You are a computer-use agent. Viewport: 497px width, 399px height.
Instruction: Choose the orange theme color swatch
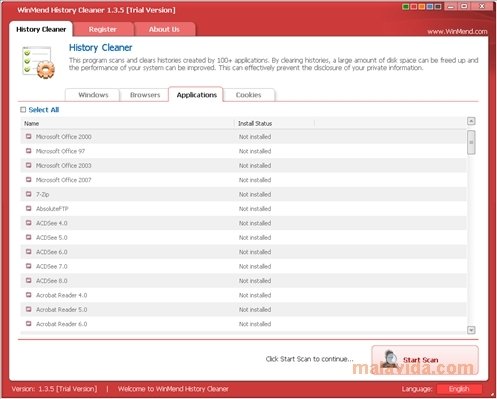(x=422, y=6)
